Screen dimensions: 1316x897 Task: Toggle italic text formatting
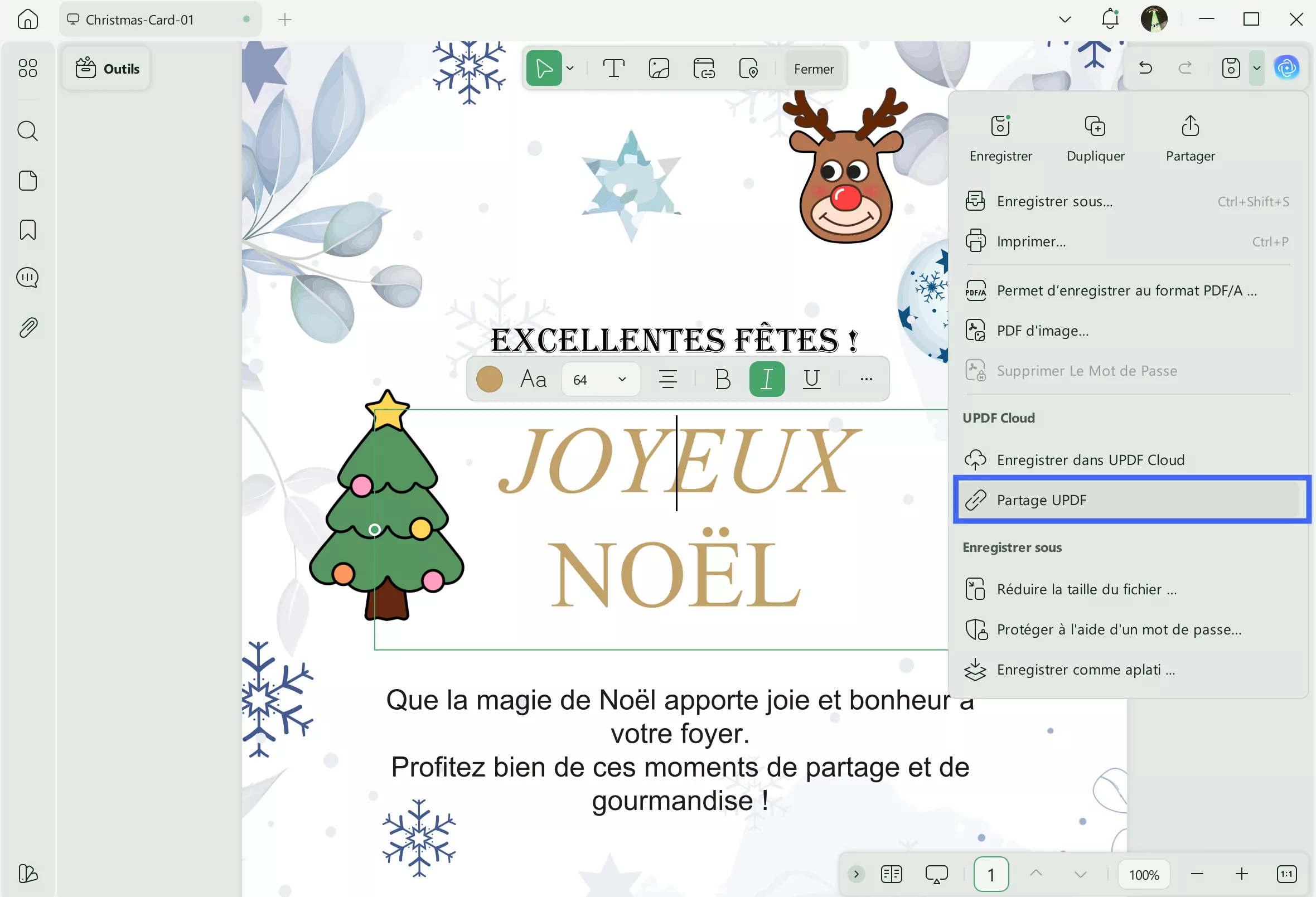(x=766, y=379)
